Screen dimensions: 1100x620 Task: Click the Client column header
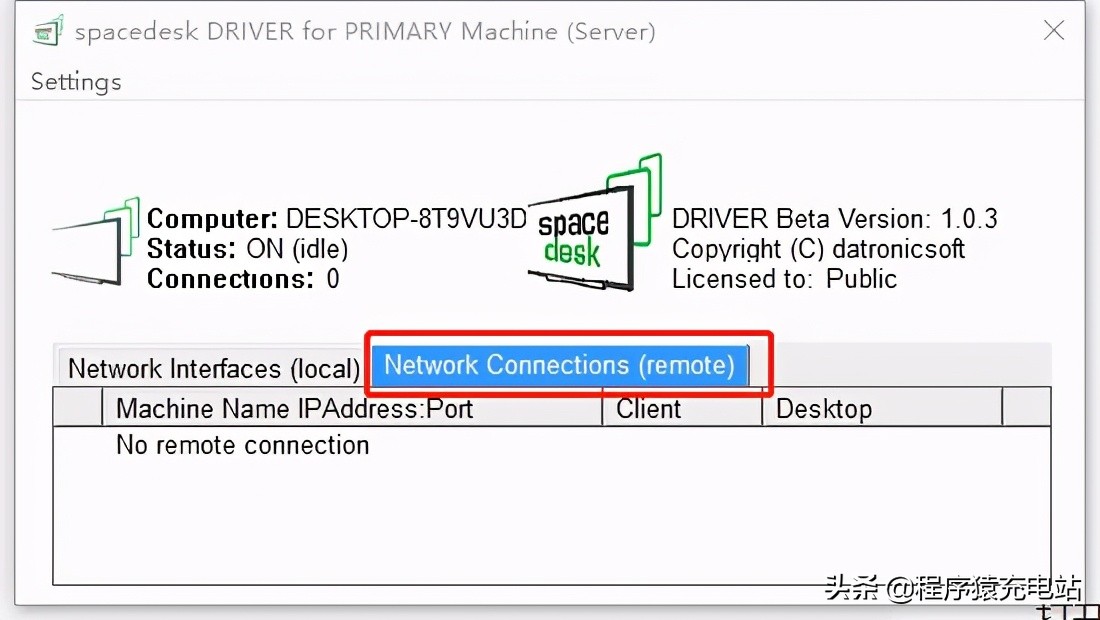pyautogui.click(x=683, y=408)
